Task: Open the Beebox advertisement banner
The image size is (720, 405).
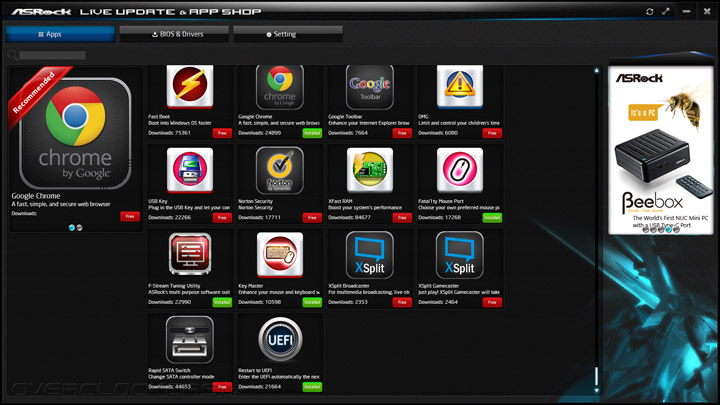Action: pos(661,150)
